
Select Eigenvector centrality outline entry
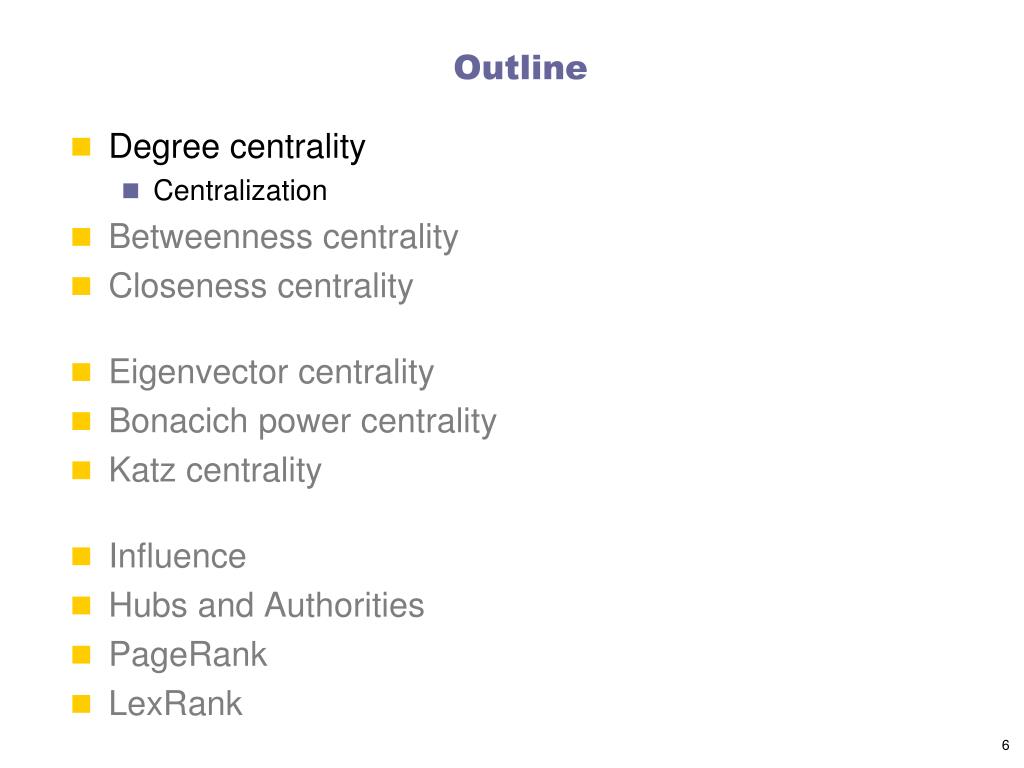pos(272,372)
